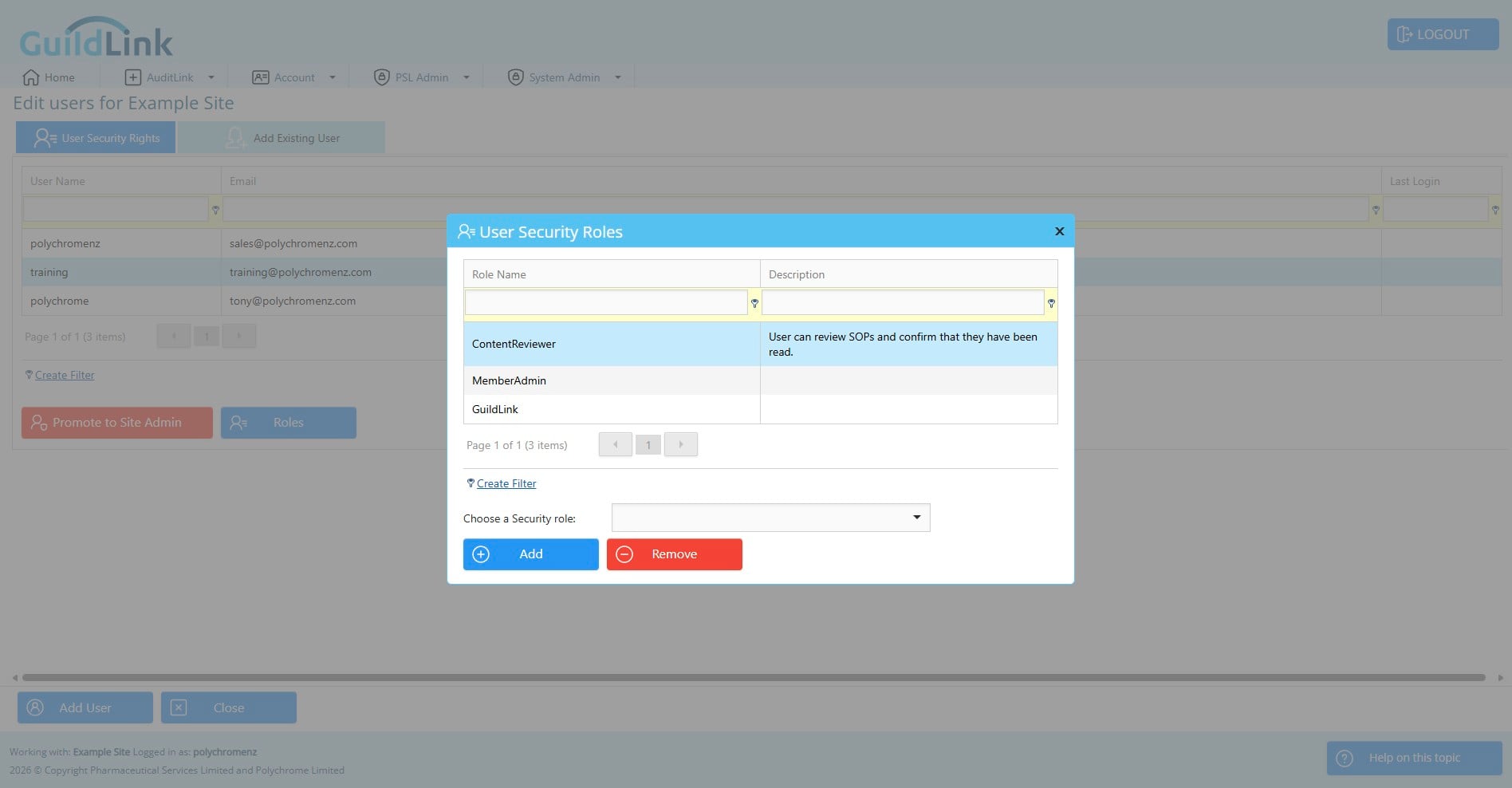Select the GuildLink role row
1512x788 pixels.
tap(761, 409)
